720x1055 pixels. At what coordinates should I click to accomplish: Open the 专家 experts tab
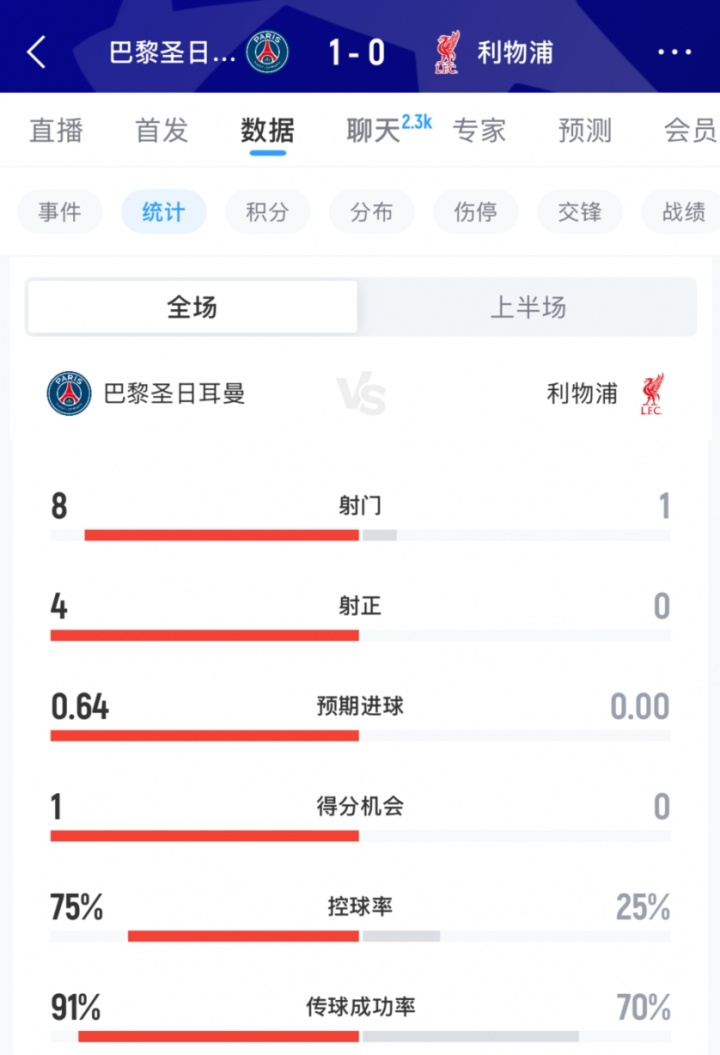479,131
